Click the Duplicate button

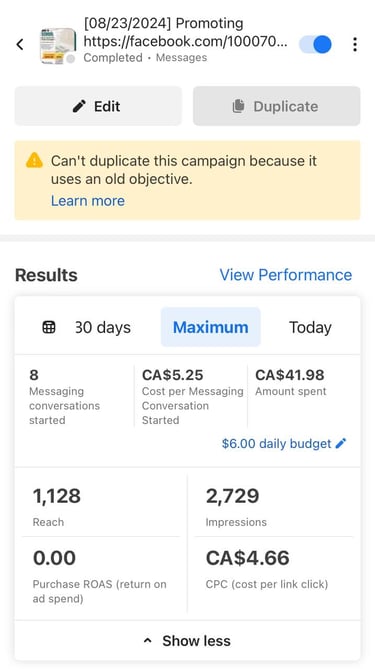pos(276,106)
